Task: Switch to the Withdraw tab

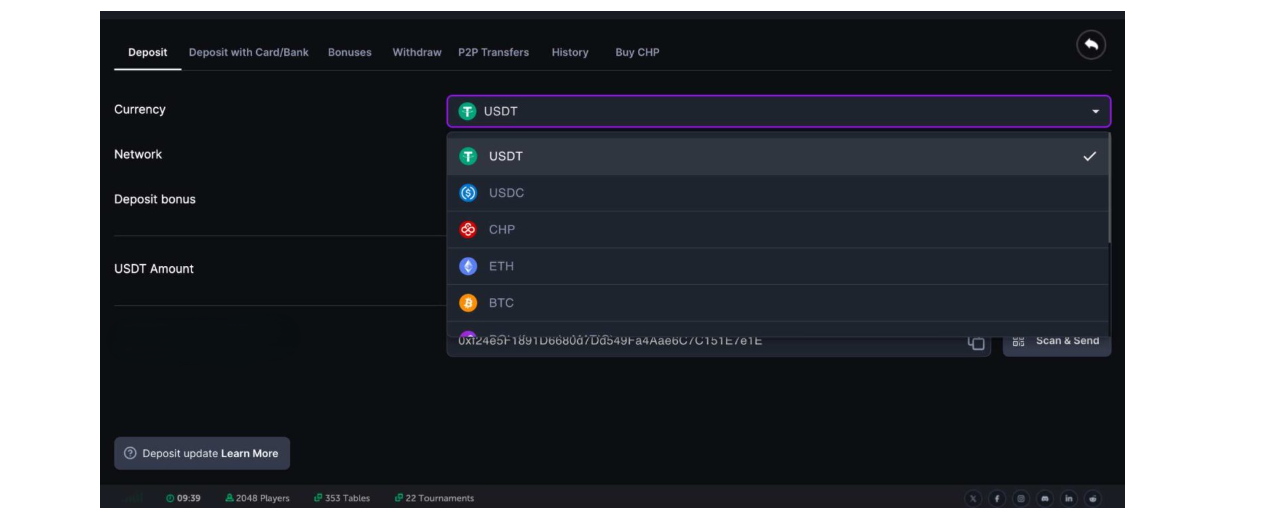Action: click(417, 52)
